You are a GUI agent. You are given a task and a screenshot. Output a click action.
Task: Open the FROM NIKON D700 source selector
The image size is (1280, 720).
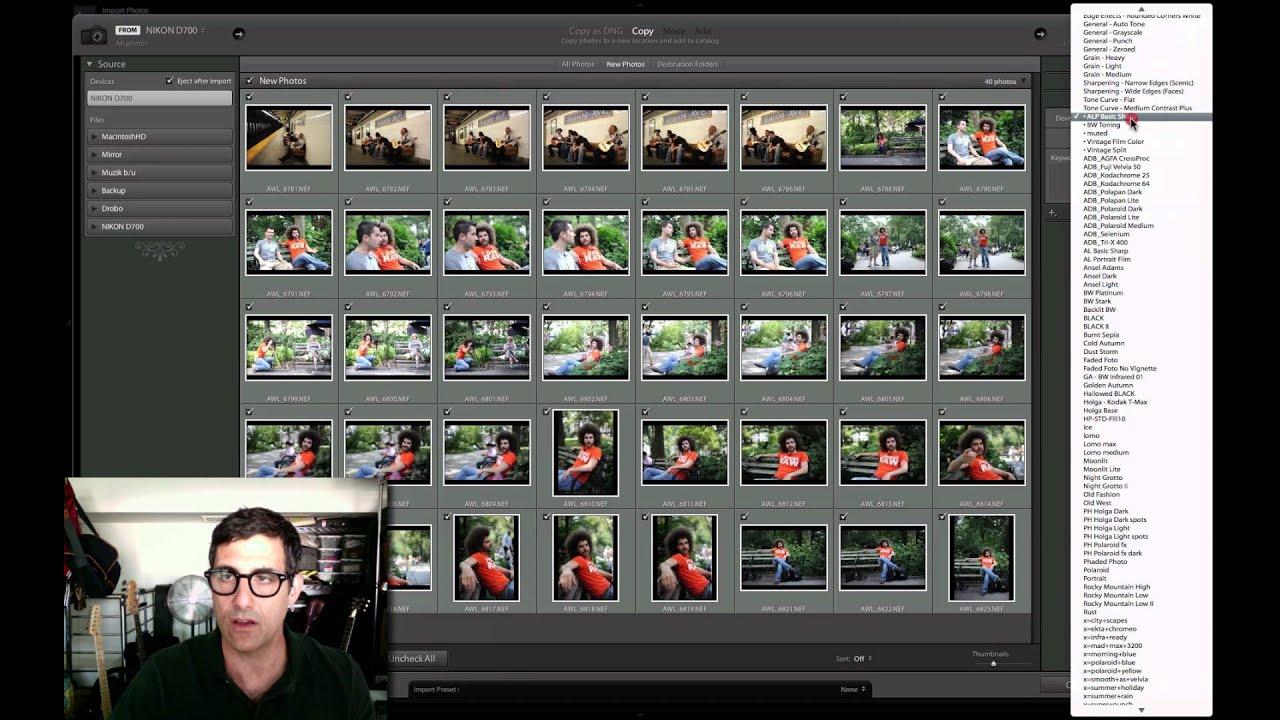pyautogui.click(x=160, y=31)
